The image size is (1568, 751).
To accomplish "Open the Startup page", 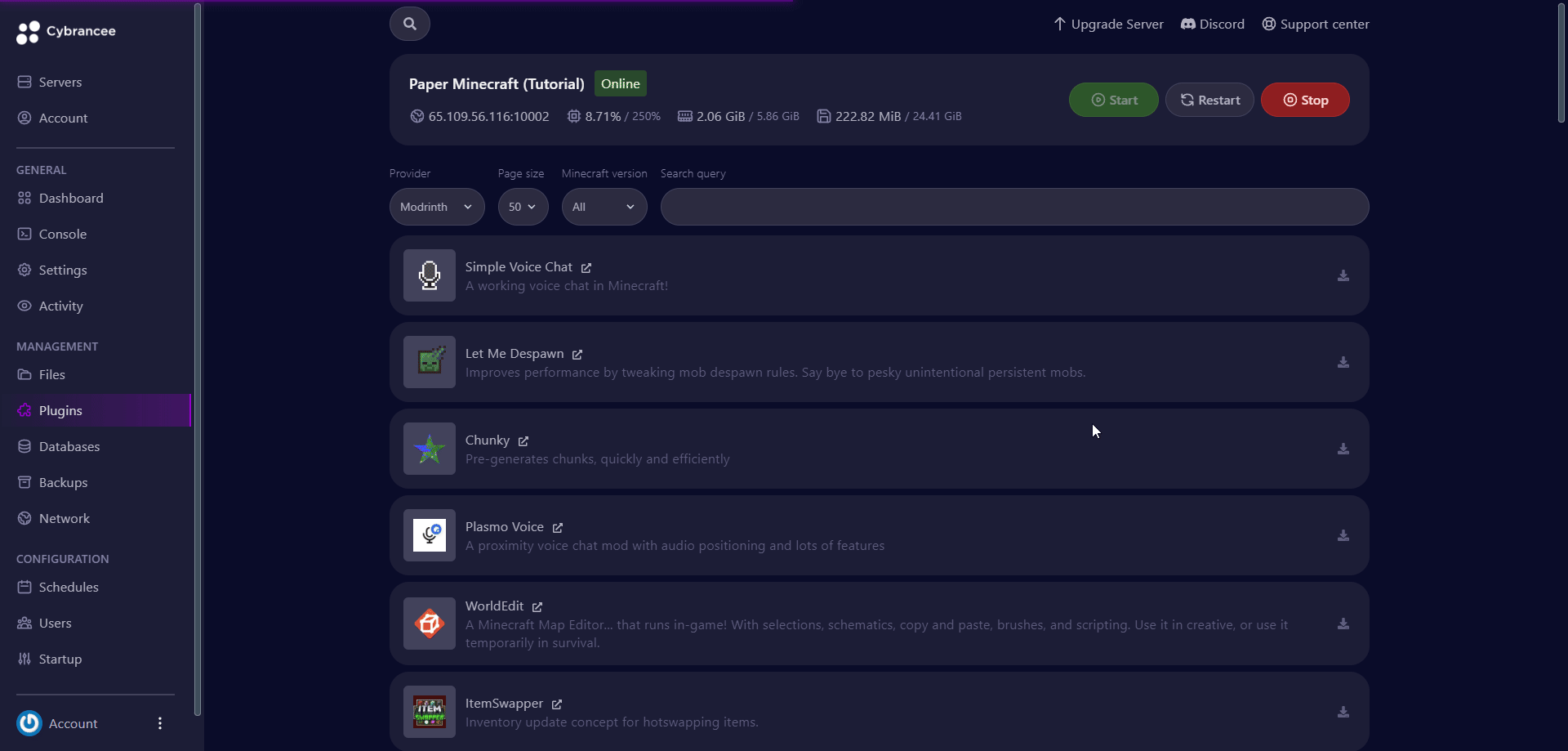I will click(x=96, y=659).
